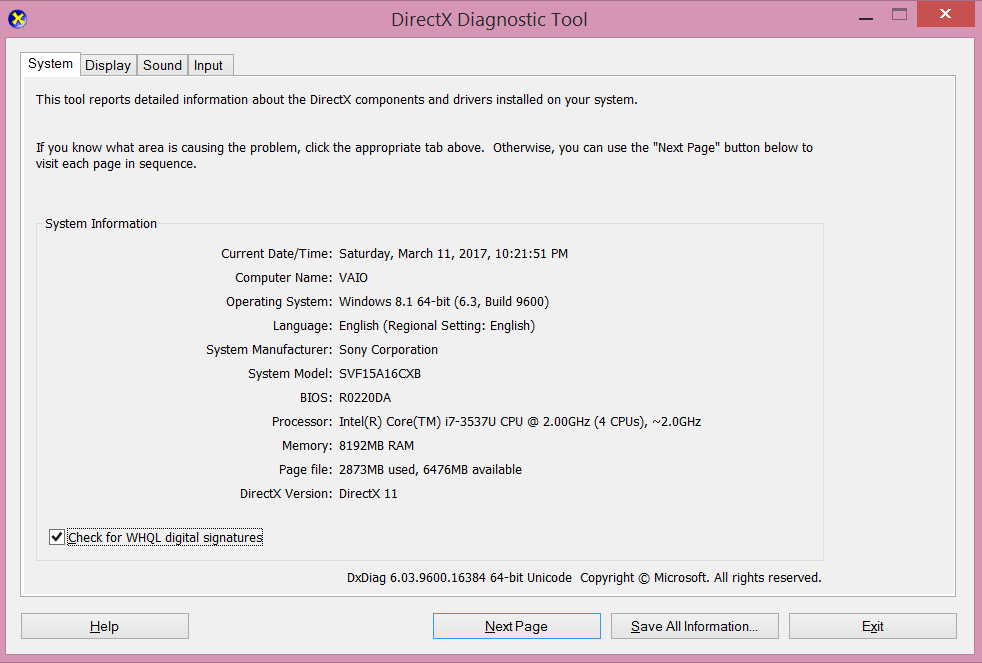
Task: Open the Input tab
Action: click(208, 65)
